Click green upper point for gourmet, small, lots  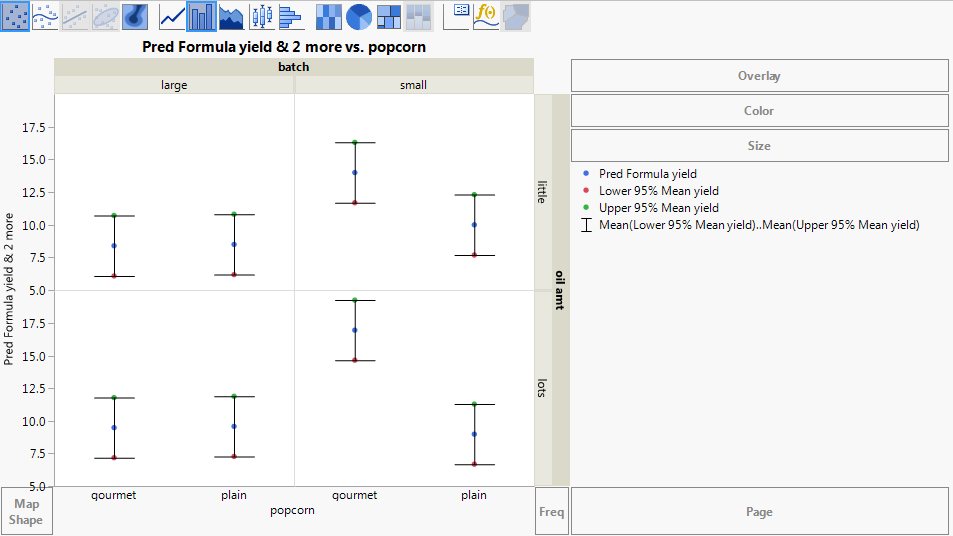pyautogui.click(x=355, y=300)
